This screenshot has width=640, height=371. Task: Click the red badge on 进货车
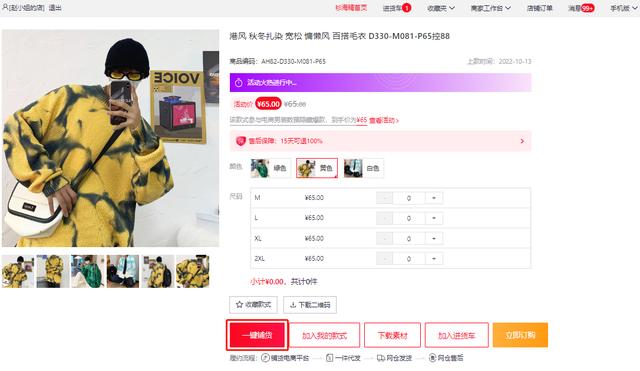tap(407, 8)
